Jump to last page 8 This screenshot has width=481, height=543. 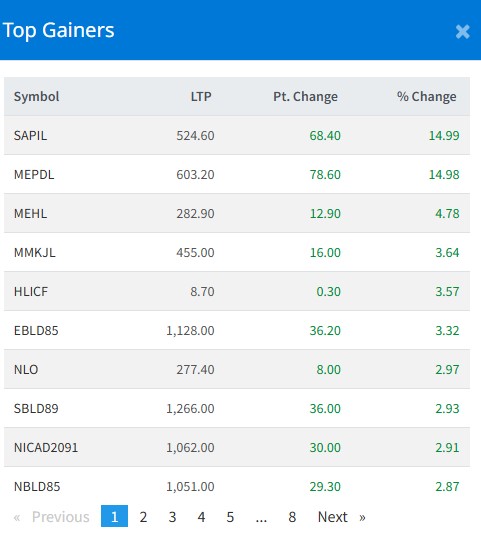point(292,517)
